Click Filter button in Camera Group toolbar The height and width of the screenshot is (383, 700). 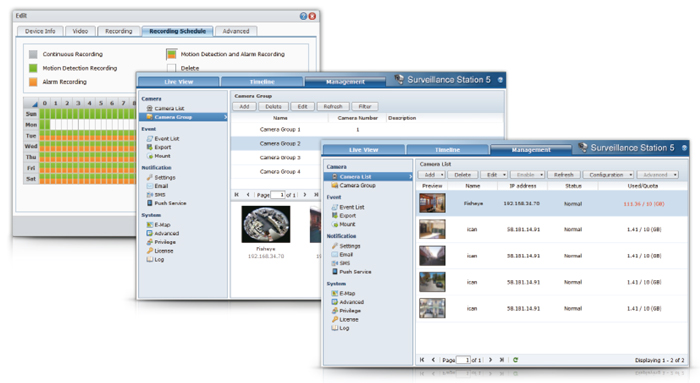click(365, 106)
